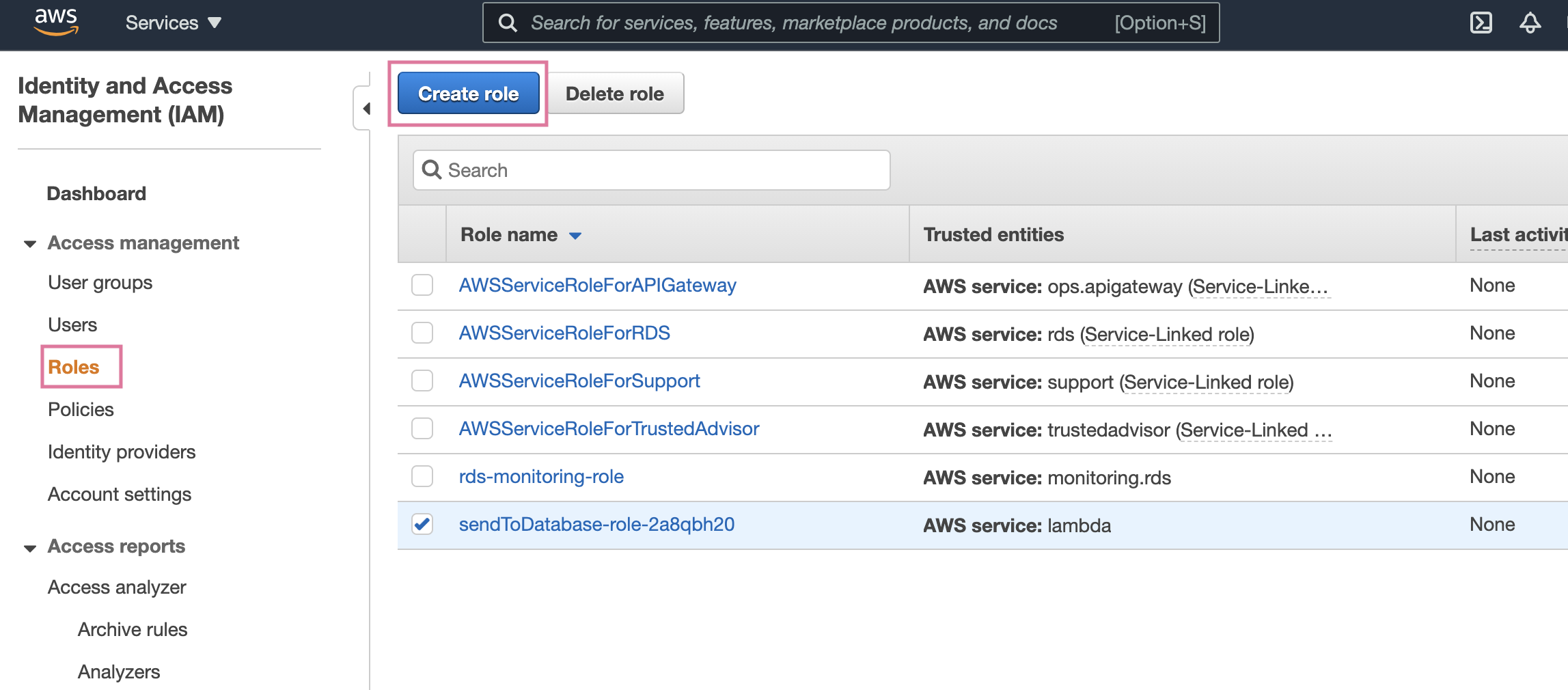Image resolution: width=1568 pixels, height=690 pixels.
Task: Collapse the Access management section
Action: (30, 244)
